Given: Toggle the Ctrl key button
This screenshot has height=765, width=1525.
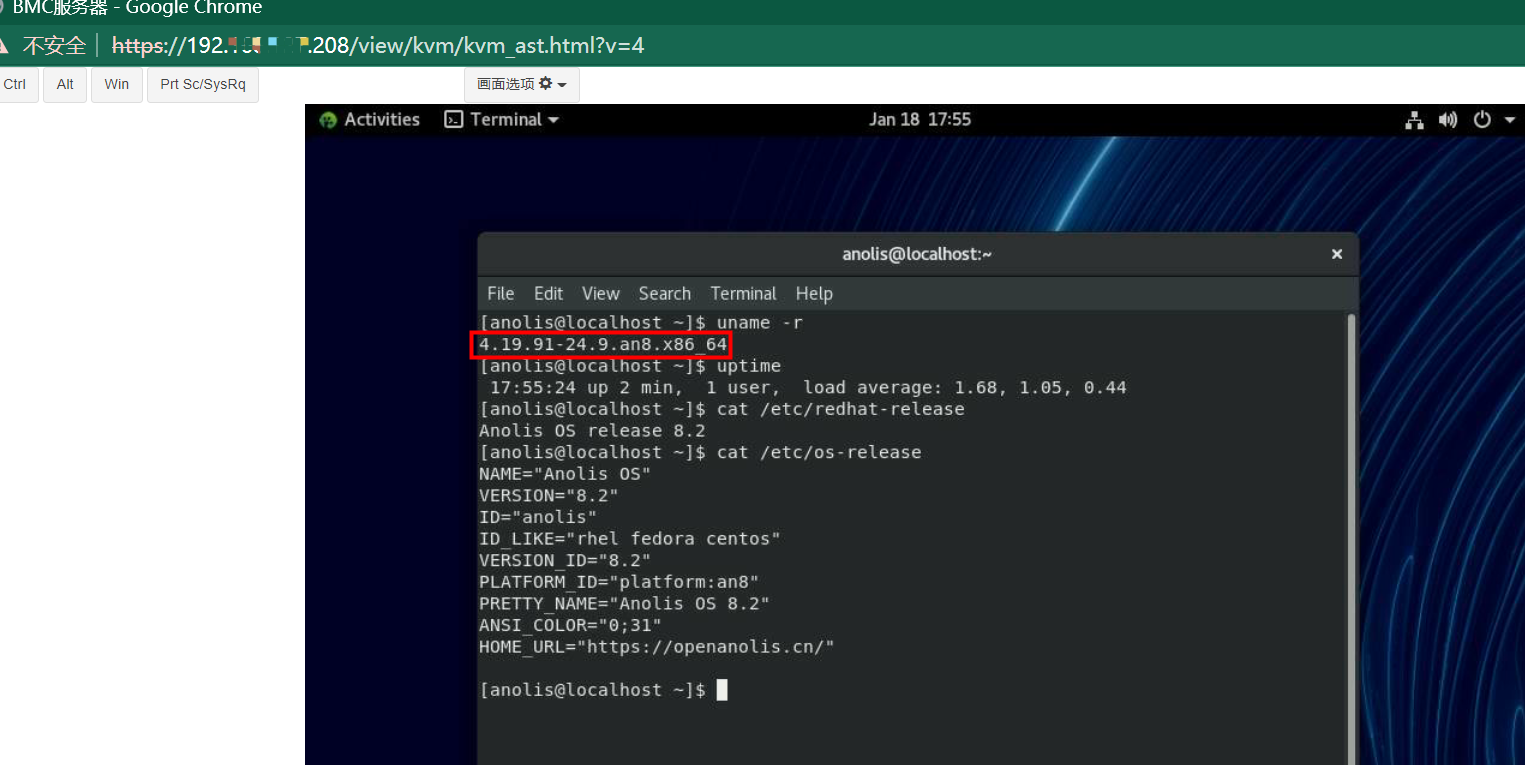Looking at the screenshot, I should 16,85.
